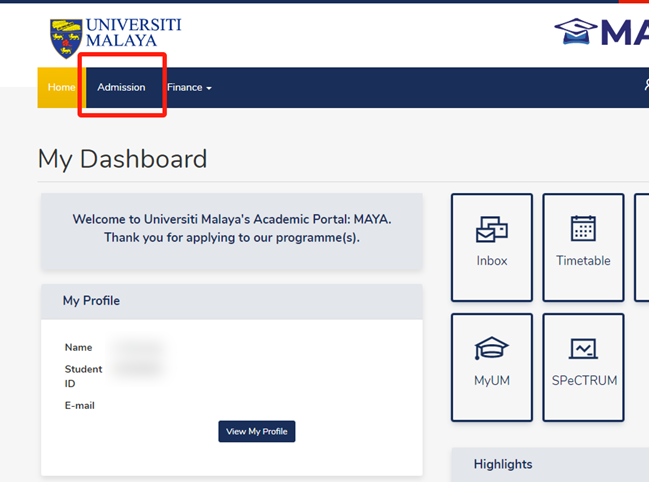
Task: Open the Admission menu item
Action: click(121, 87)
